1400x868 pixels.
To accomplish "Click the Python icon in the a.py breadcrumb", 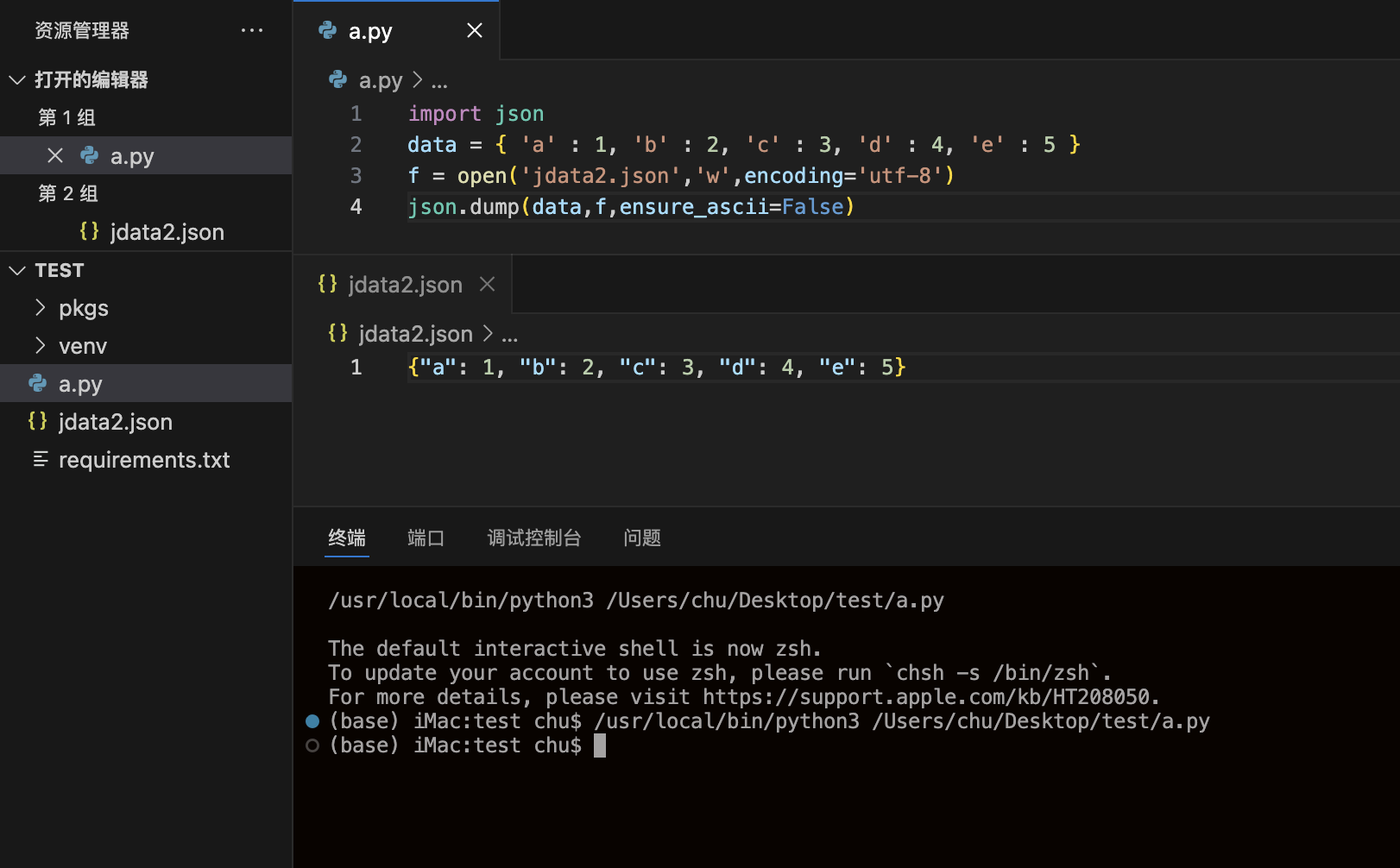I will tap(337, 79).
